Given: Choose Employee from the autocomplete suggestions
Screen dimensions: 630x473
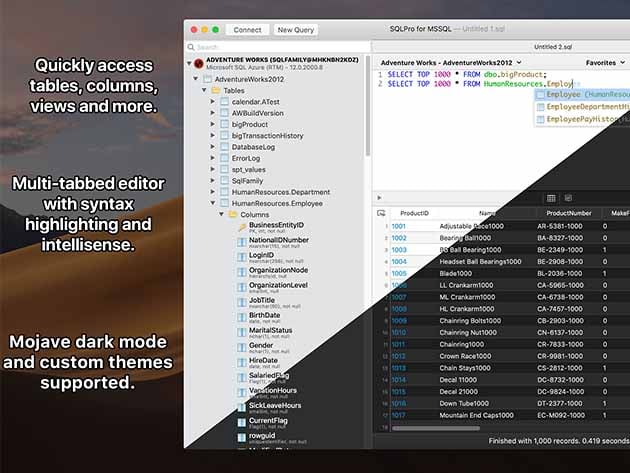Looking at the screenshot, I should [584, 95].
